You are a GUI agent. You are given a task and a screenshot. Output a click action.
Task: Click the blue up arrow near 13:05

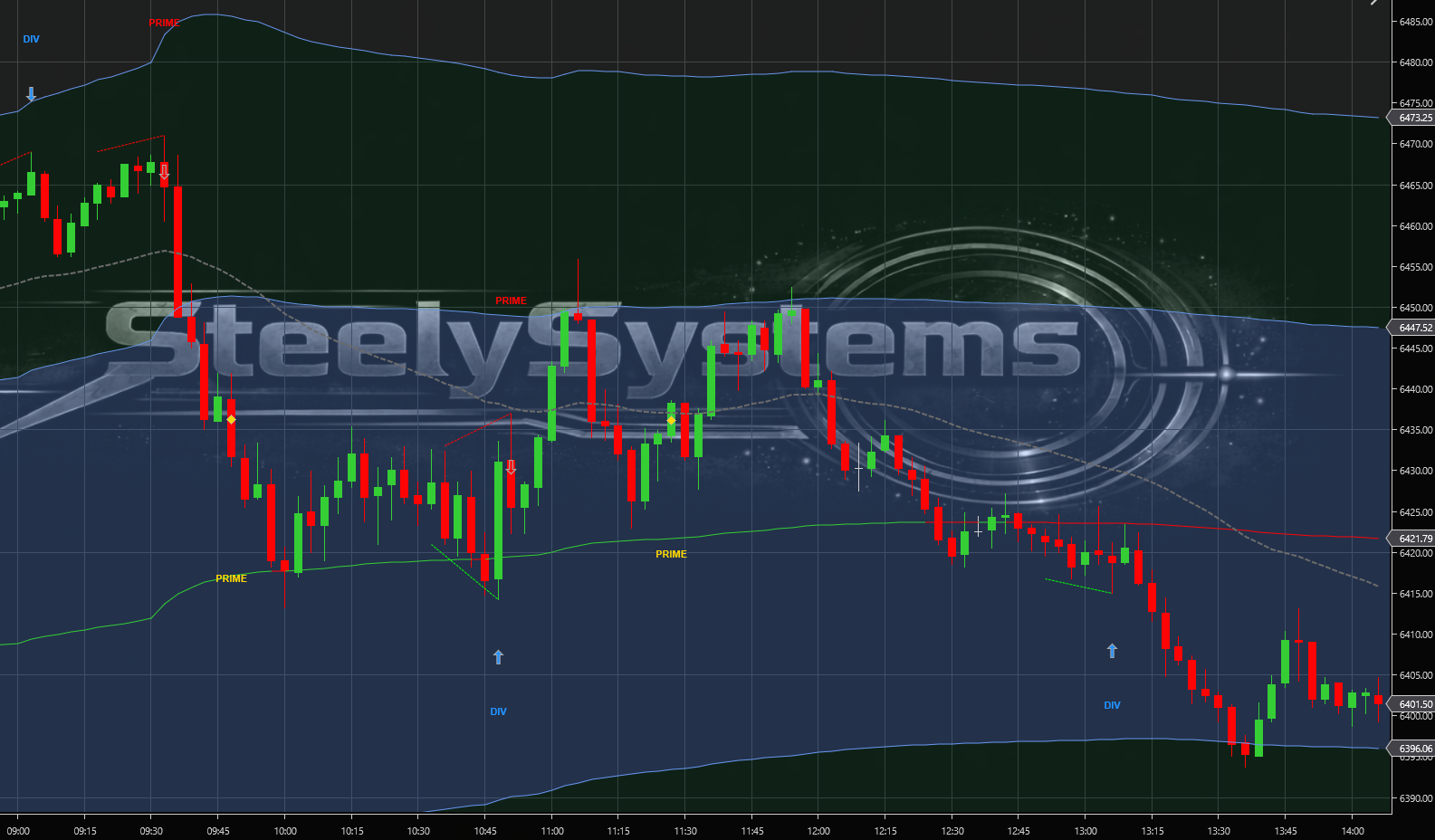coord(1112,650)
